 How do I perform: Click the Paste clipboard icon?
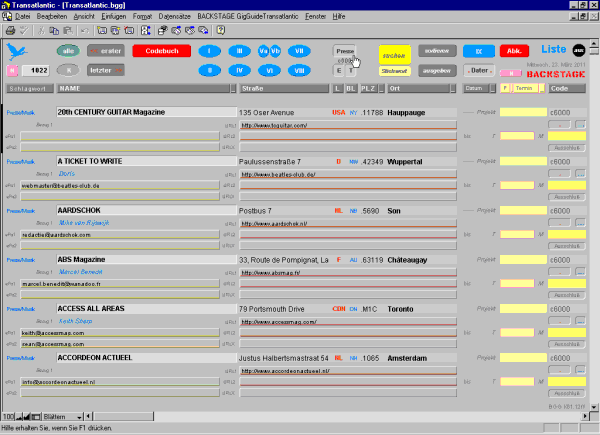pos(68,30)
